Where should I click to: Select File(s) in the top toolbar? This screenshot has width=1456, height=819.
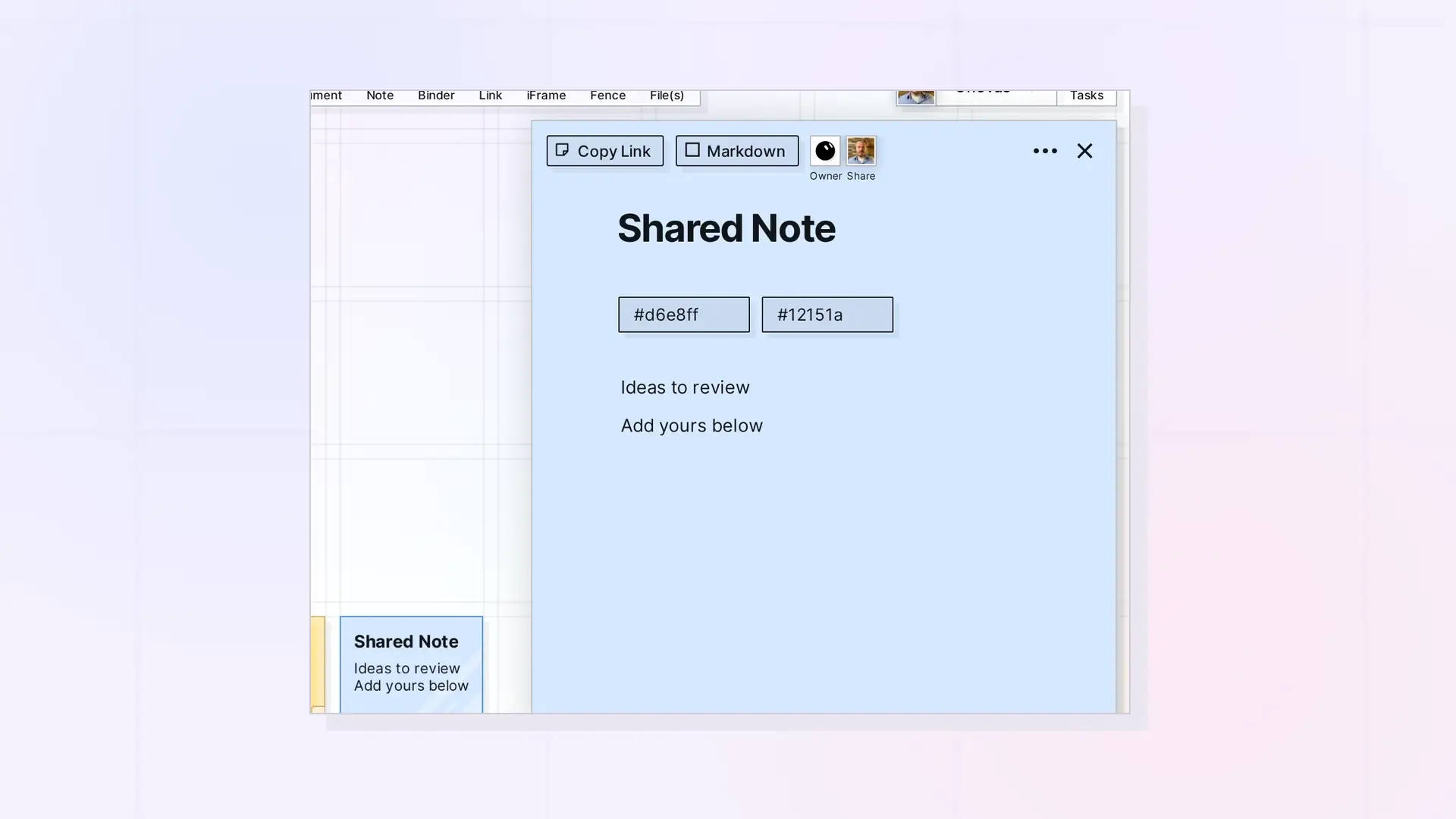tap(667, 96)
